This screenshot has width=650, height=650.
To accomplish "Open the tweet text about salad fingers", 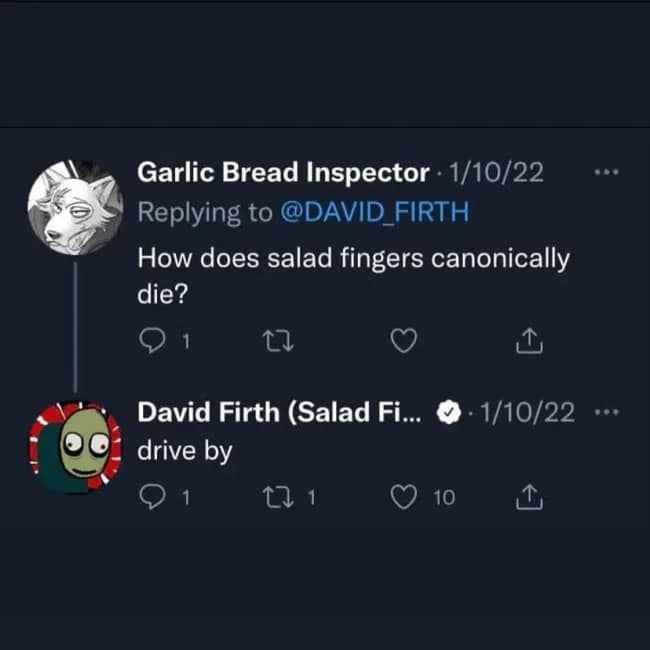I will click(x=352, y=260).
